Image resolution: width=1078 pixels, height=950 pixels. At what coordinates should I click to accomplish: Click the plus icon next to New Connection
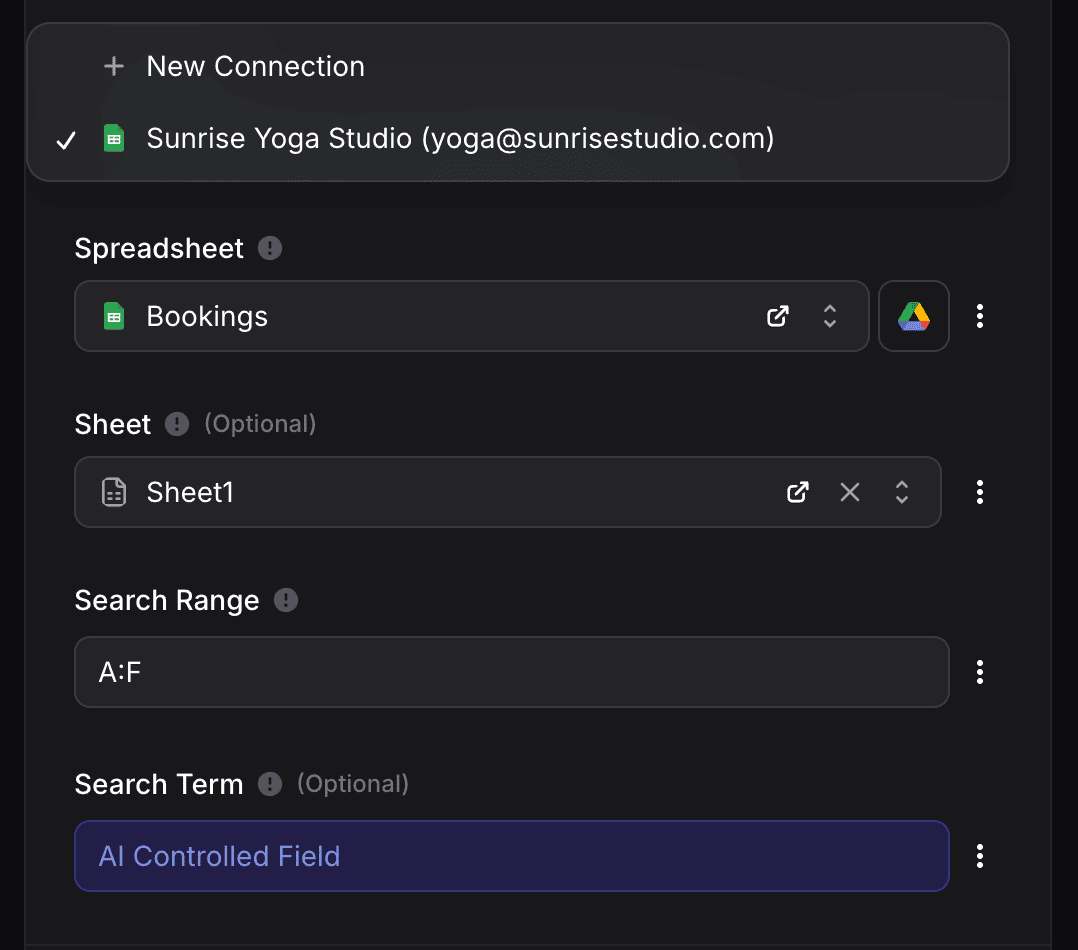113,66
